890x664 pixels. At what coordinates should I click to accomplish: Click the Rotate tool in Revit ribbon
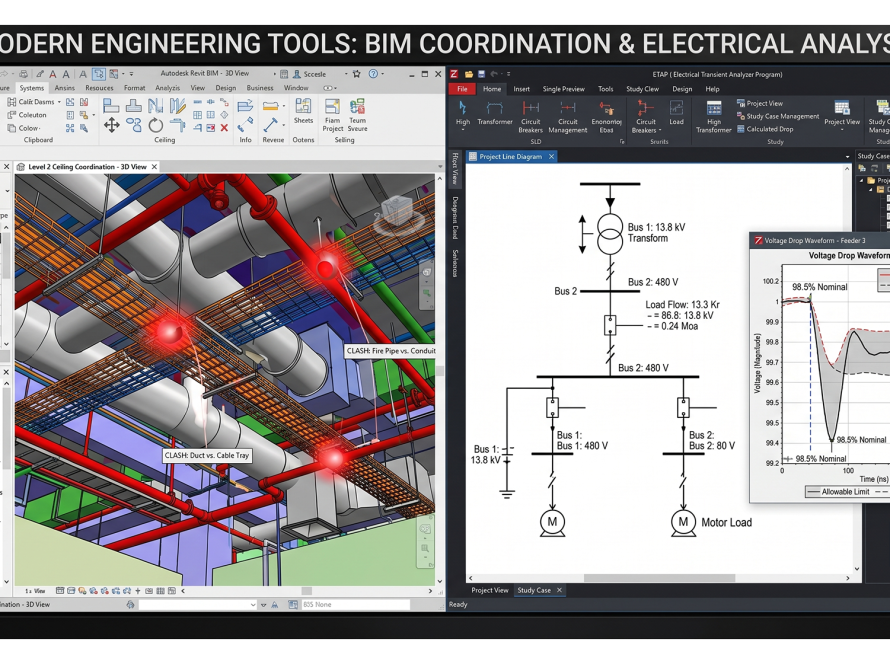pyautogui.click(x=156, y=125)
